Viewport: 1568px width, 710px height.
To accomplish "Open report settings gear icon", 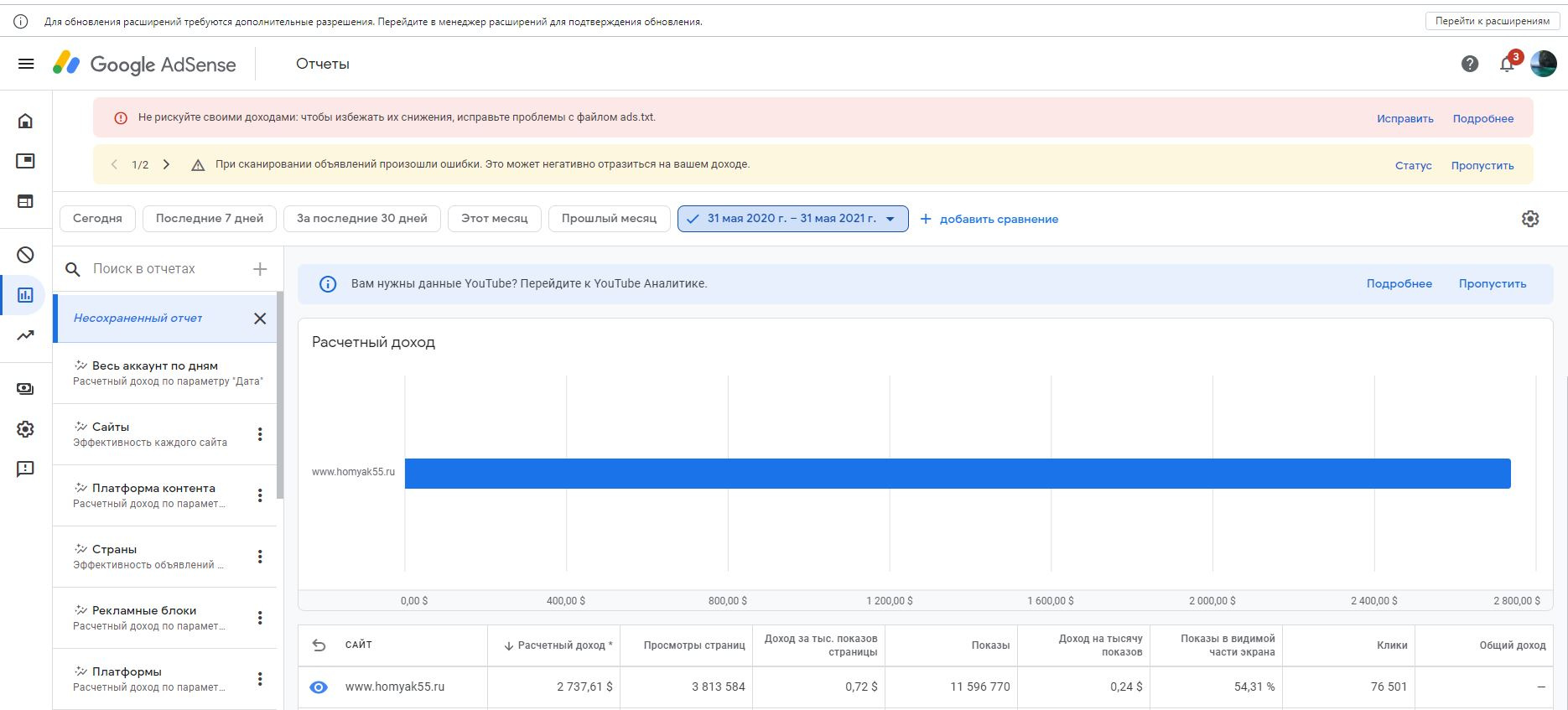I will click(x=1530, y=219).
